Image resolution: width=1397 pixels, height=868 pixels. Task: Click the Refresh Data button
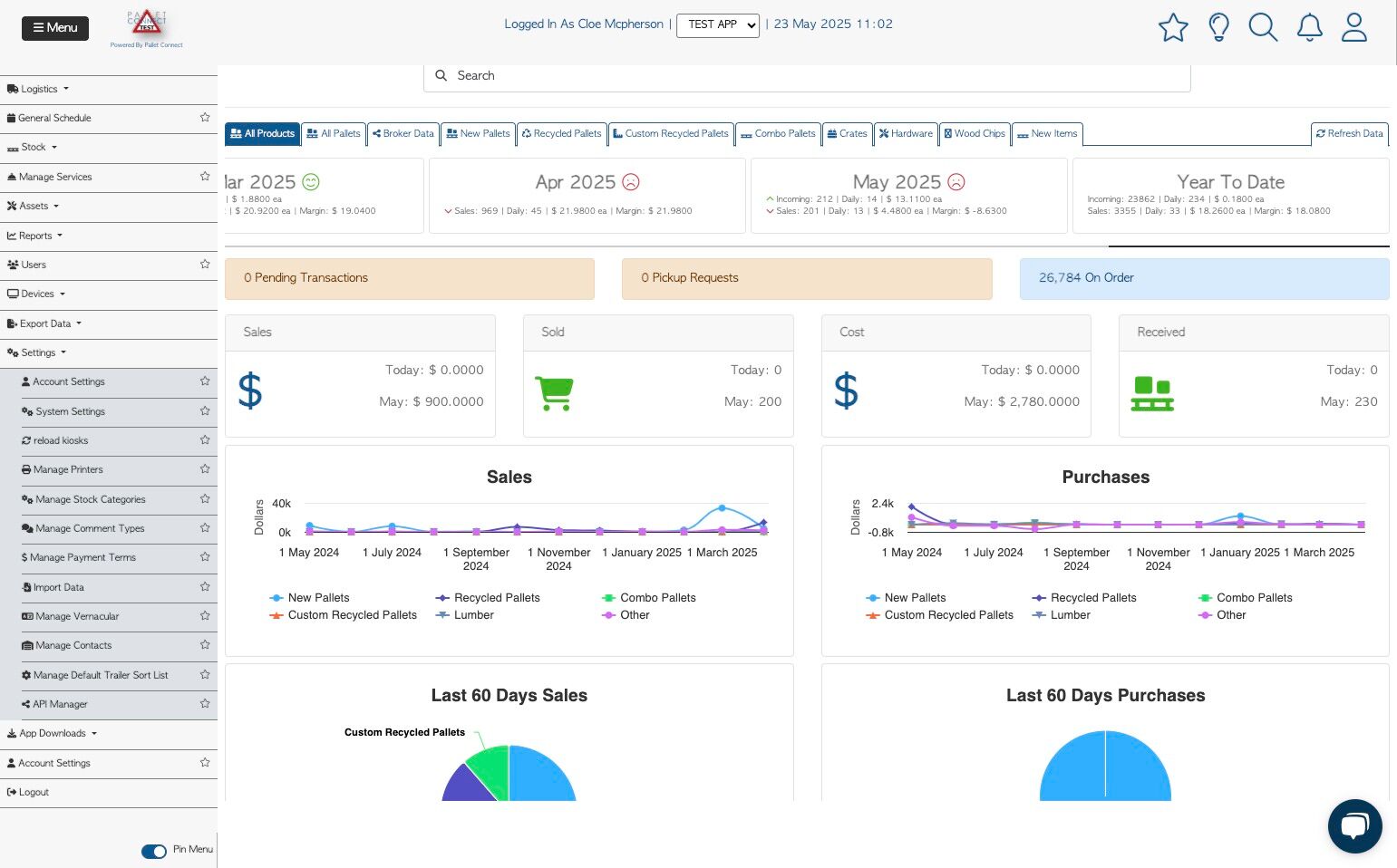(x=1350, y=134)
